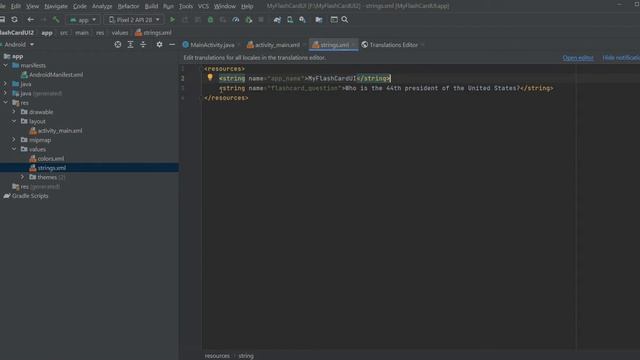Screen dimensions: 640x360
Task: Click the closing </resources> tag line
Action: tap(226, 98)
